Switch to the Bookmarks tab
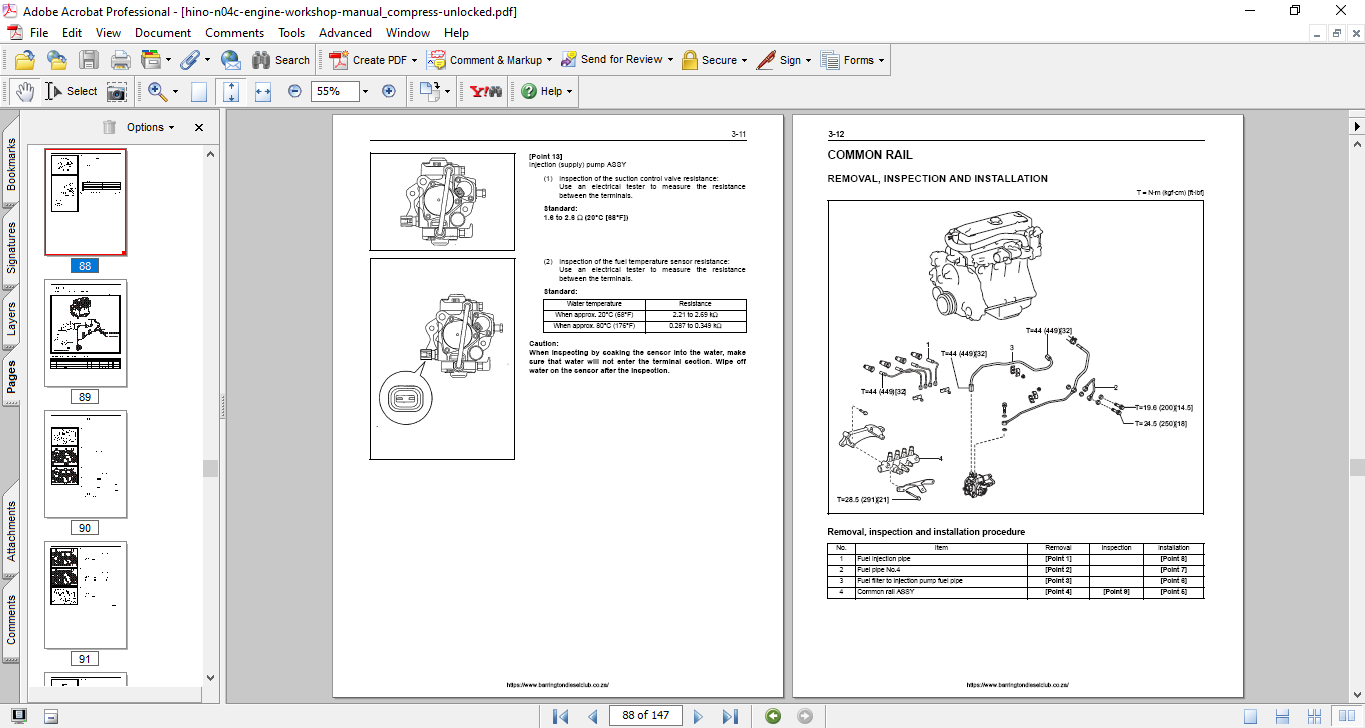1365x728 pixels. (11, 165)
